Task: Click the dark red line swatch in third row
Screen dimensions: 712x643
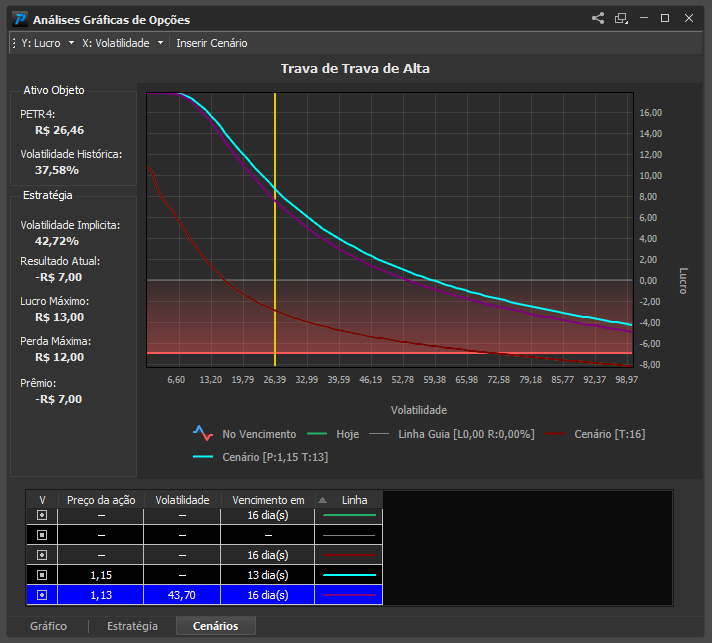Action: 349,555
